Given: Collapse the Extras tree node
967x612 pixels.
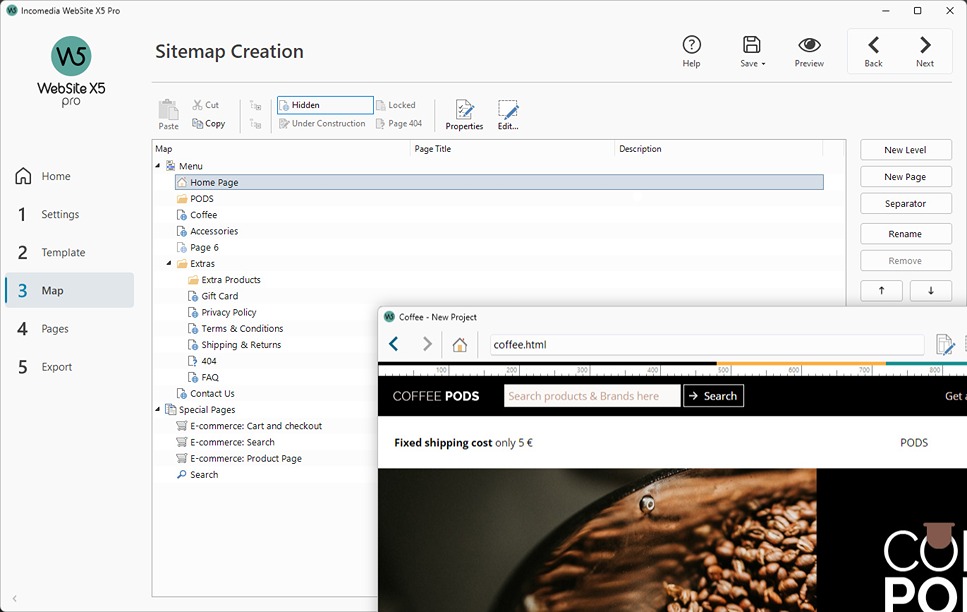Looking at the screenshot, I should pos(167,263).
